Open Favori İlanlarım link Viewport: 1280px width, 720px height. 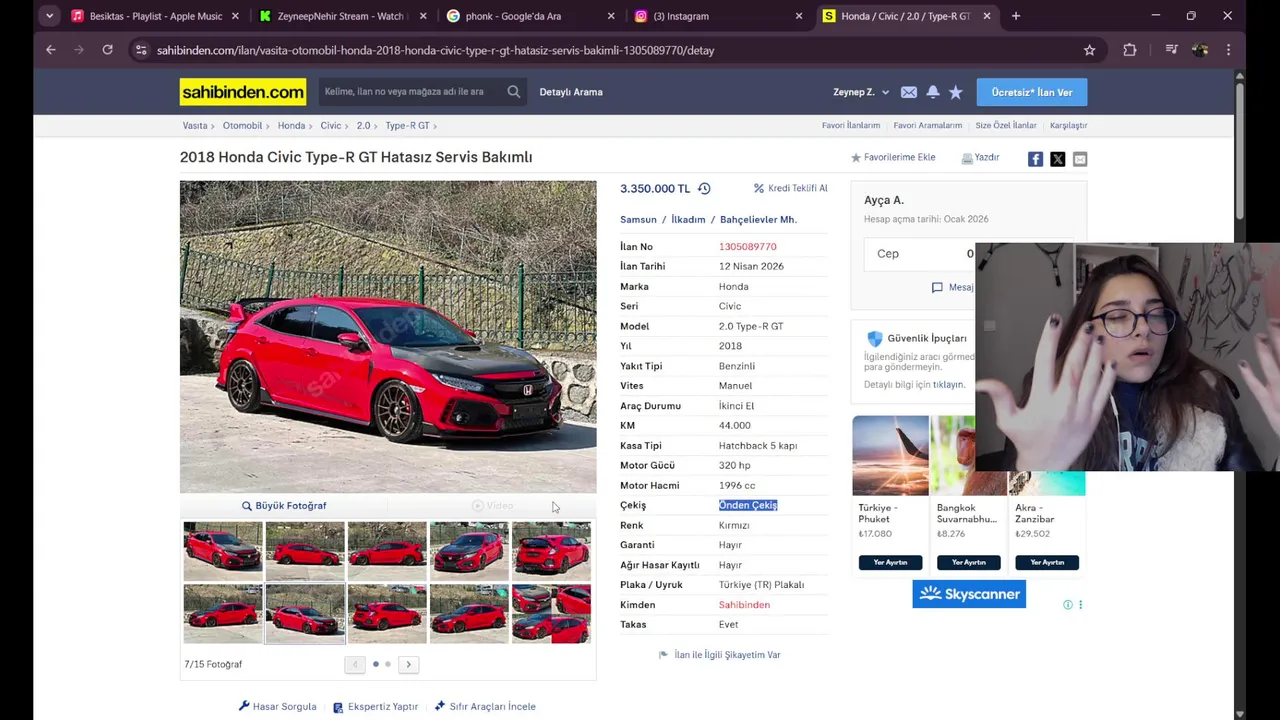(851, 126)
